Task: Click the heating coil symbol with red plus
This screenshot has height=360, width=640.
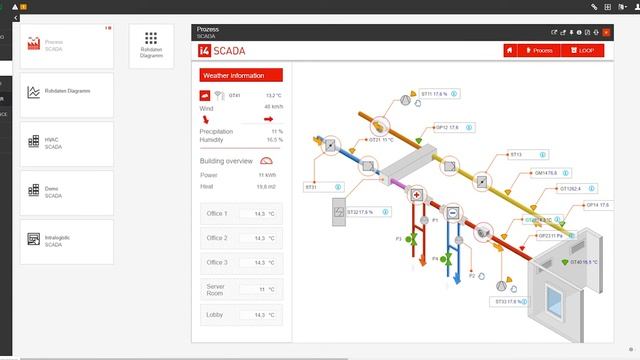Action: 416,195
